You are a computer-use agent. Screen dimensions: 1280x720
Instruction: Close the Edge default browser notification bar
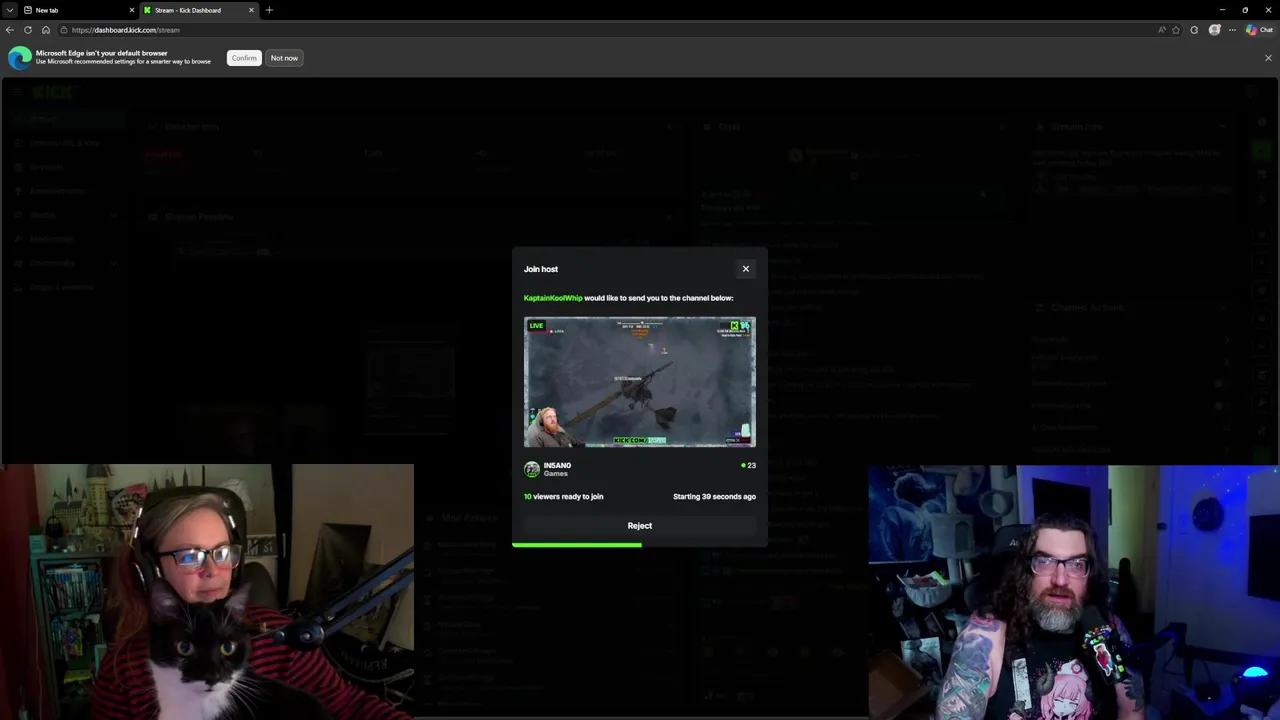coord(1268,58)
